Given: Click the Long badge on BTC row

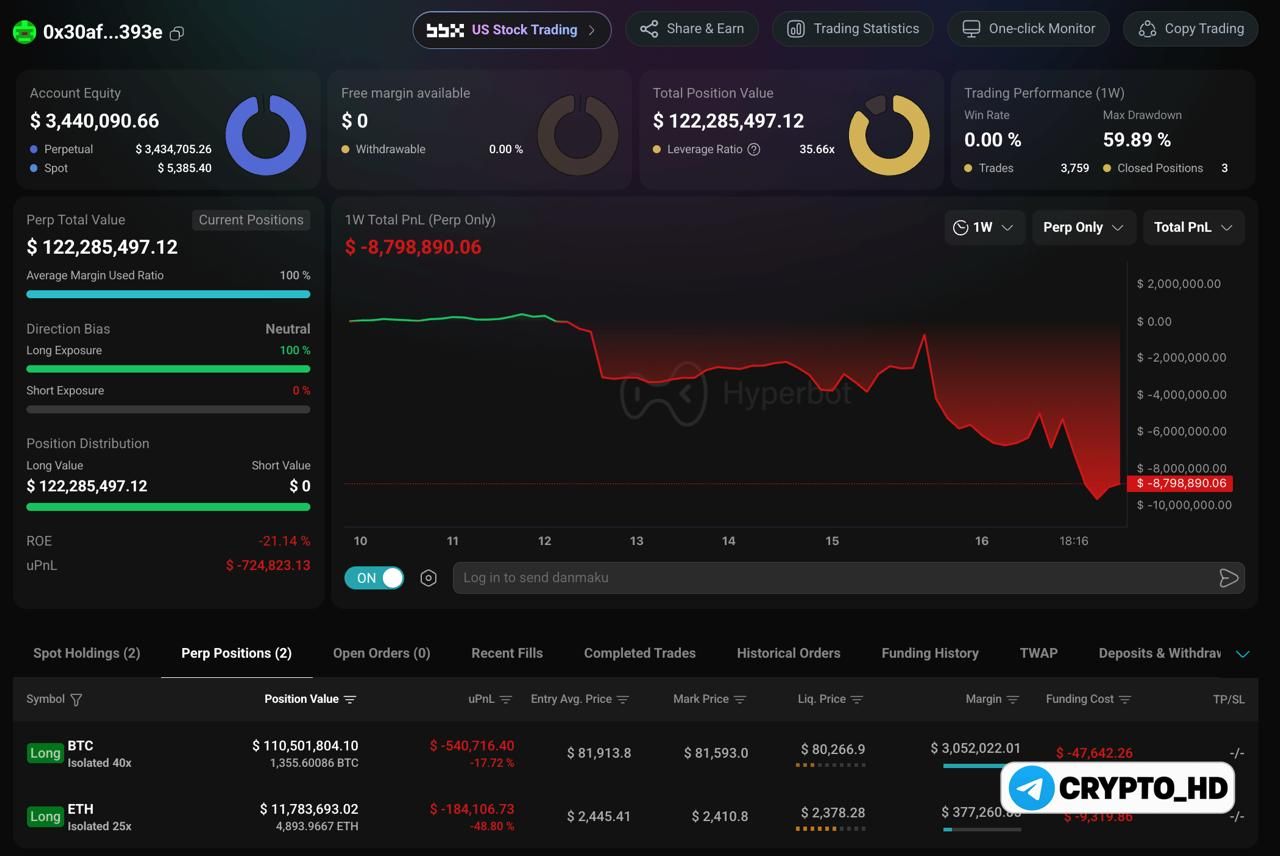Looking at the screenshot, I should point(45,753).
